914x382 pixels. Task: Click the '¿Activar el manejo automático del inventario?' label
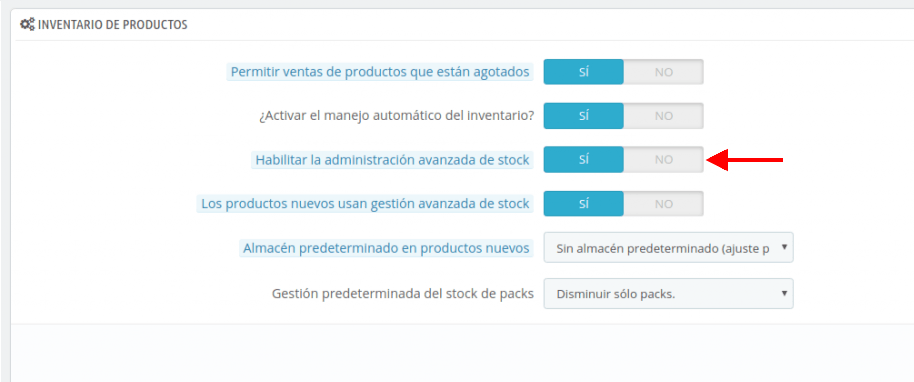pyautogui.click(x=396, y=115)
